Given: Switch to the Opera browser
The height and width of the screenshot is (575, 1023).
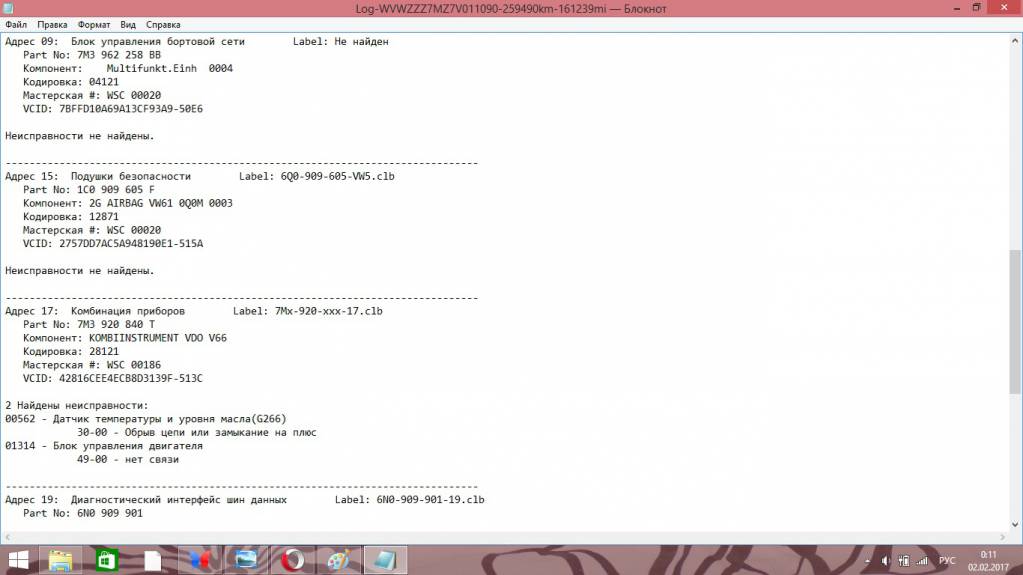Looking at the screenshot, I should point(291,560).
